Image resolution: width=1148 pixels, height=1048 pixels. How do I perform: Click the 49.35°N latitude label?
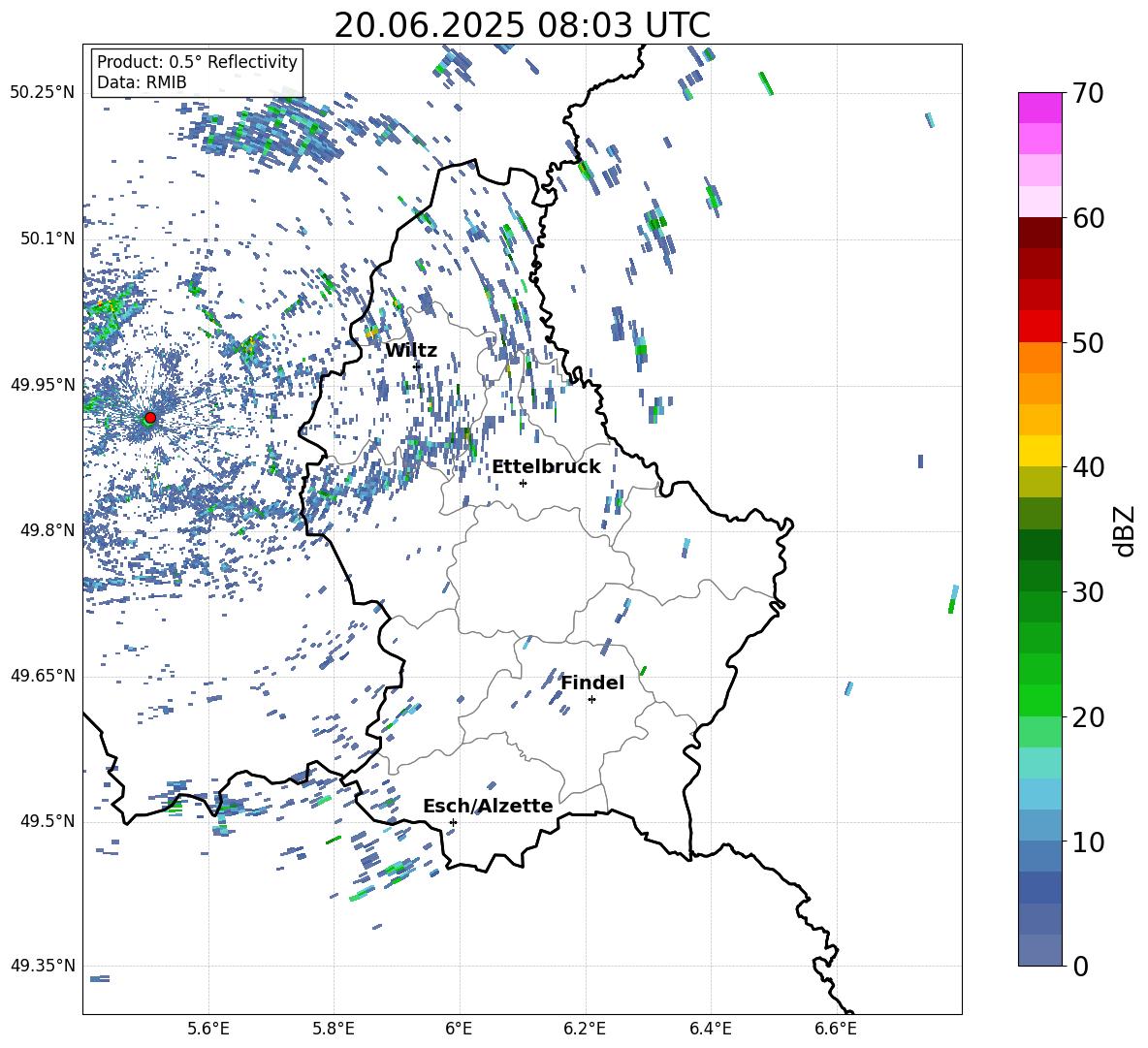pos(43,966)
